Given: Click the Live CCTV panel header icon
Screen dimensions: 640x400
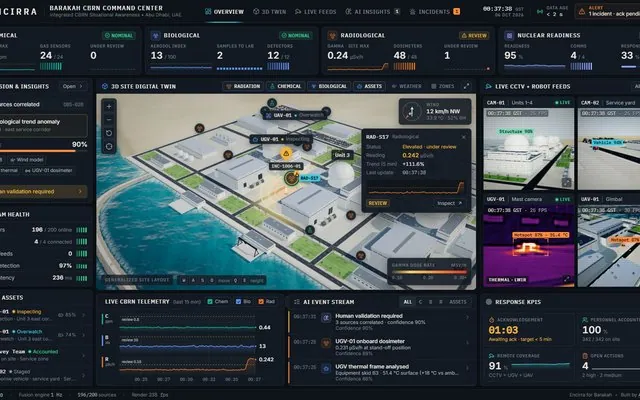Looking at the screenshot, I should click(488, 86).
